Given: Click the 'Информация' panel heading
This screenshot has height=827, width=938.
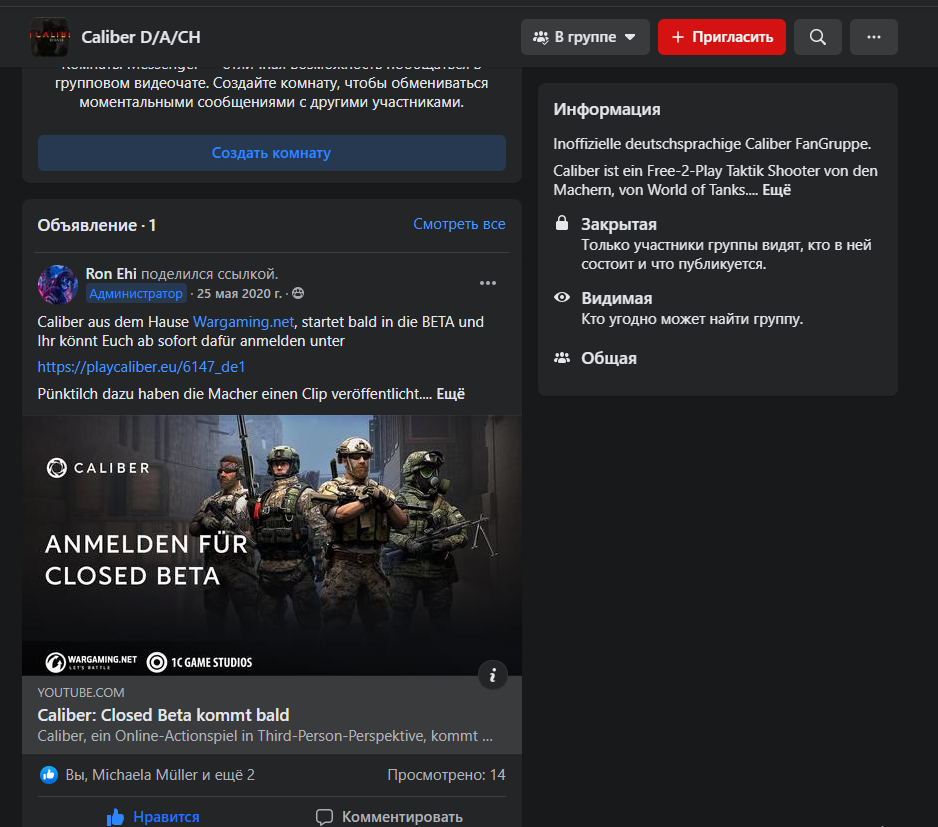Looking at the screenshot, I should click(607, 109).
